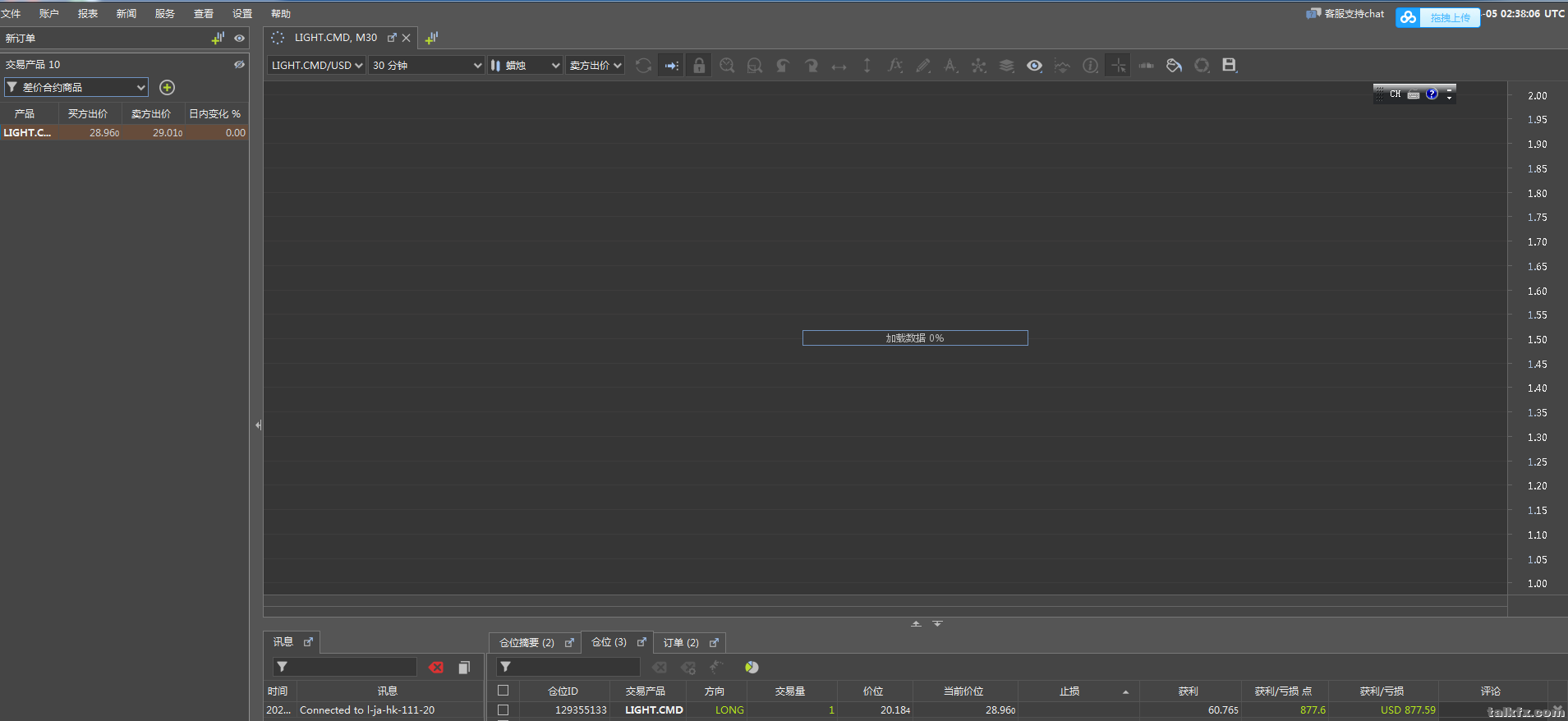Add product with green plus button

[167, 87]
